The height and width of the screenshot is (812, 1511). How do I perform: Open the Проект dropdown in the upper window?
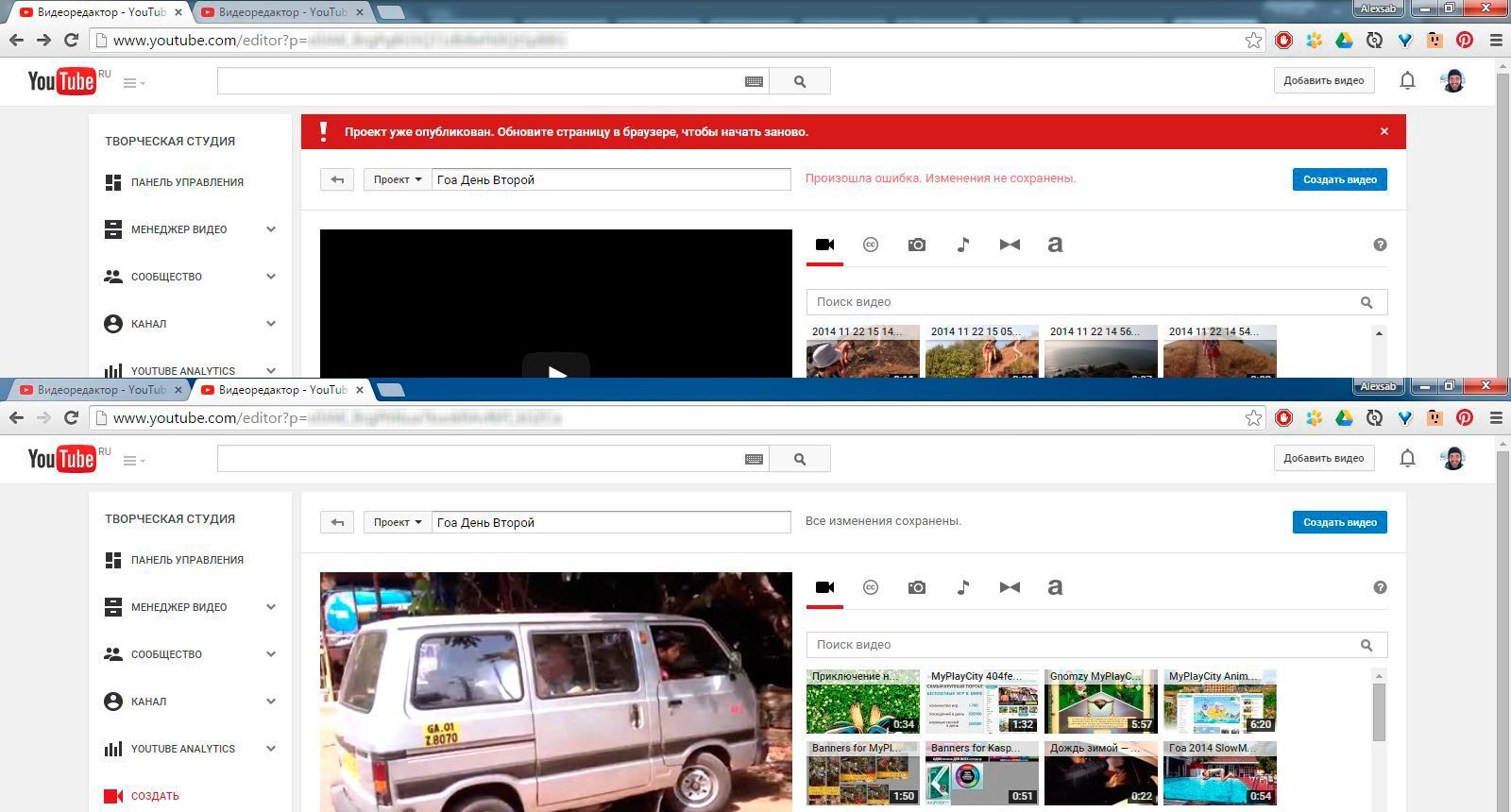click(398, 179)
